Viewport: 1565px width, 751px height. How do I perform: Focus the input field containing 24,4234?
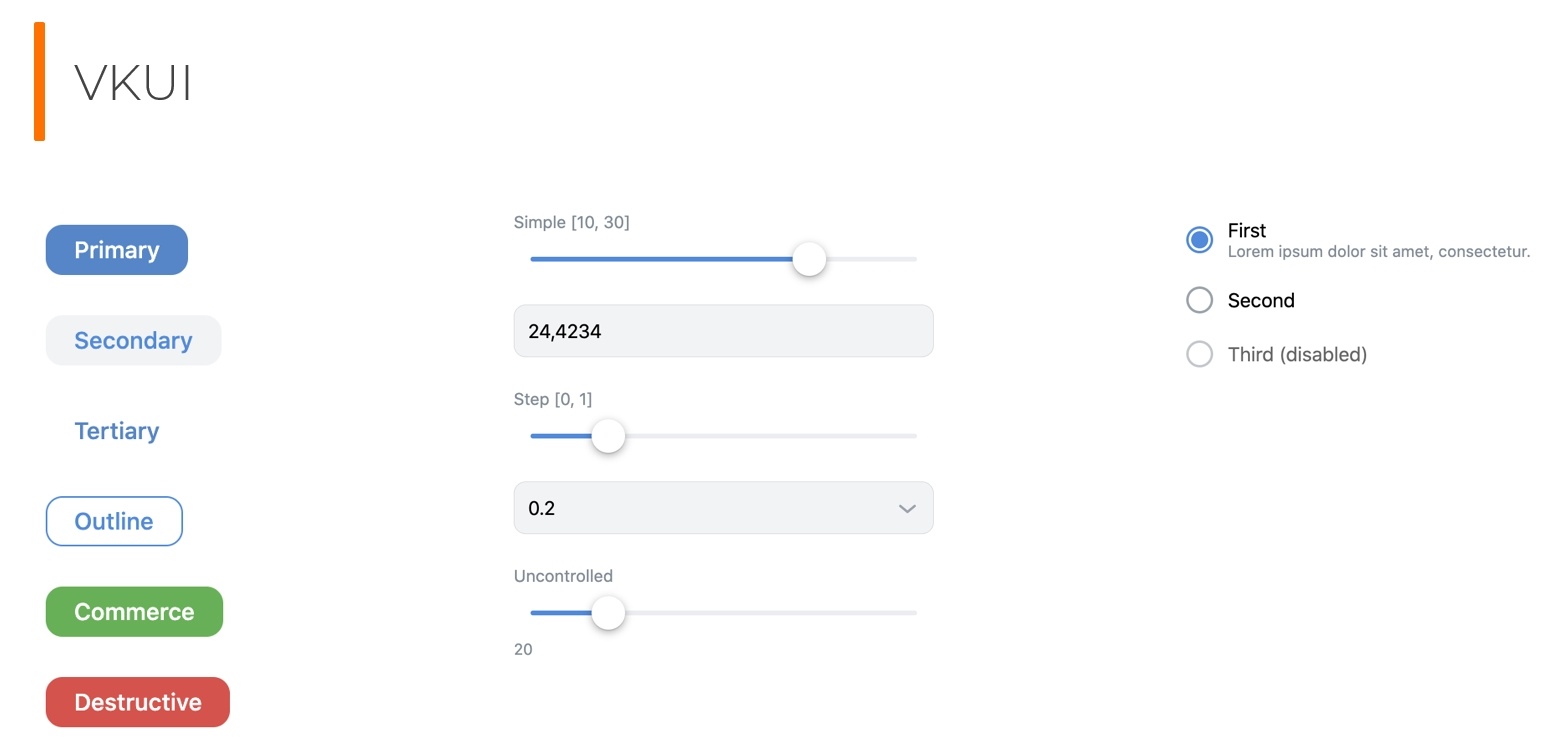pyautogui.click(x=722, y=331)
